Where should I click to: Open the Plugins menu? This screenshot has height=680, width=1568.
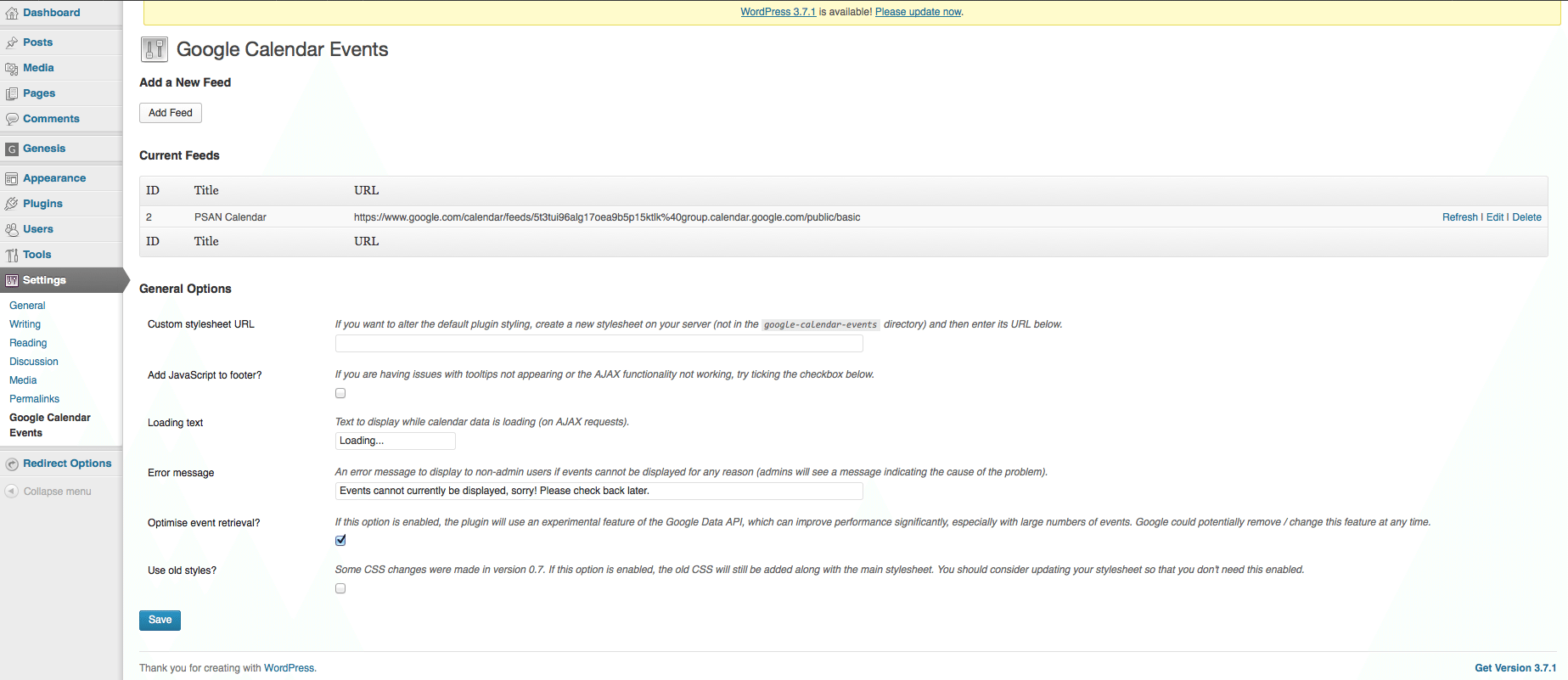pyautogui.click(x=42, y=204)
